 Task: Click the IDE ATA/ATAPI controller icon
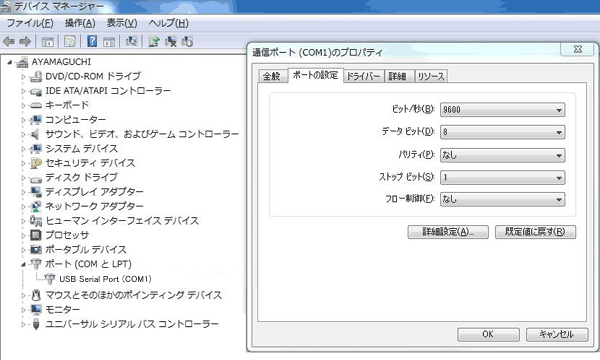(x=36, y=91)
